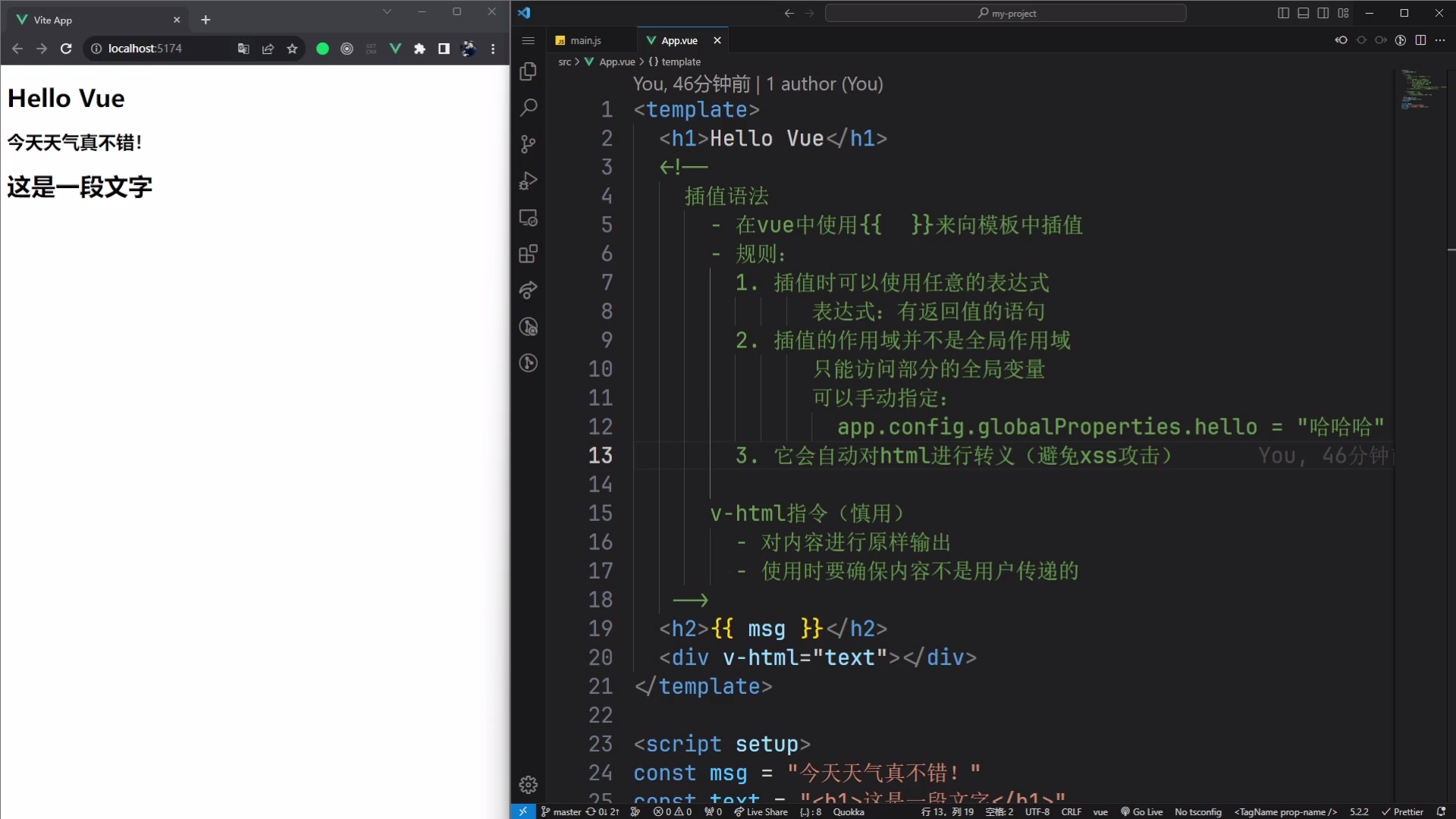
Task: Open the browser tab search dropdown arrow
Action: (388, 11)
